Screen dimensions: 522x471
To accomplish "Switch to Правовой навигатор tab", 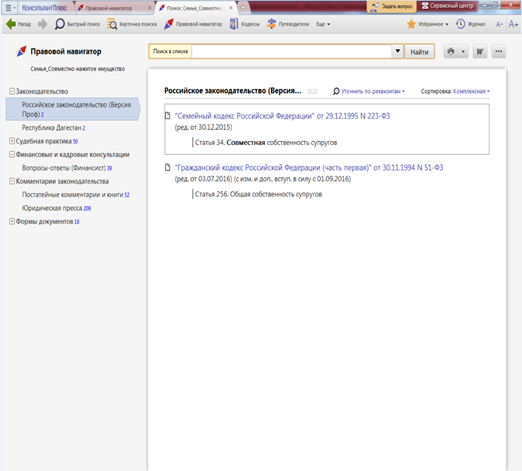I will coord(109,8).
